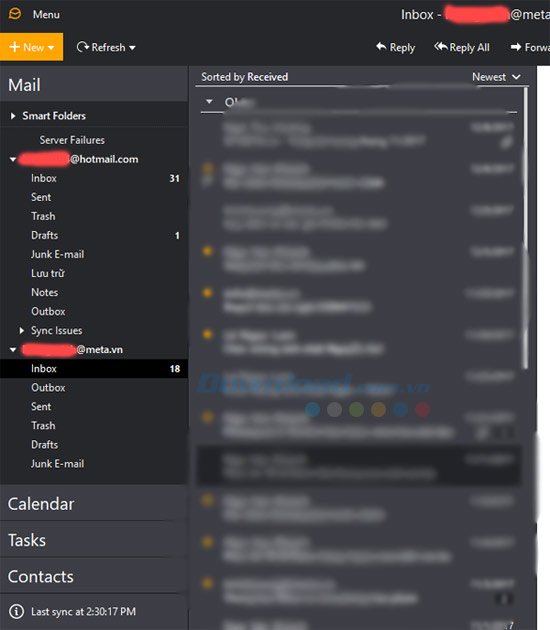Collapse the meta.vn account tree

(13, 350)
